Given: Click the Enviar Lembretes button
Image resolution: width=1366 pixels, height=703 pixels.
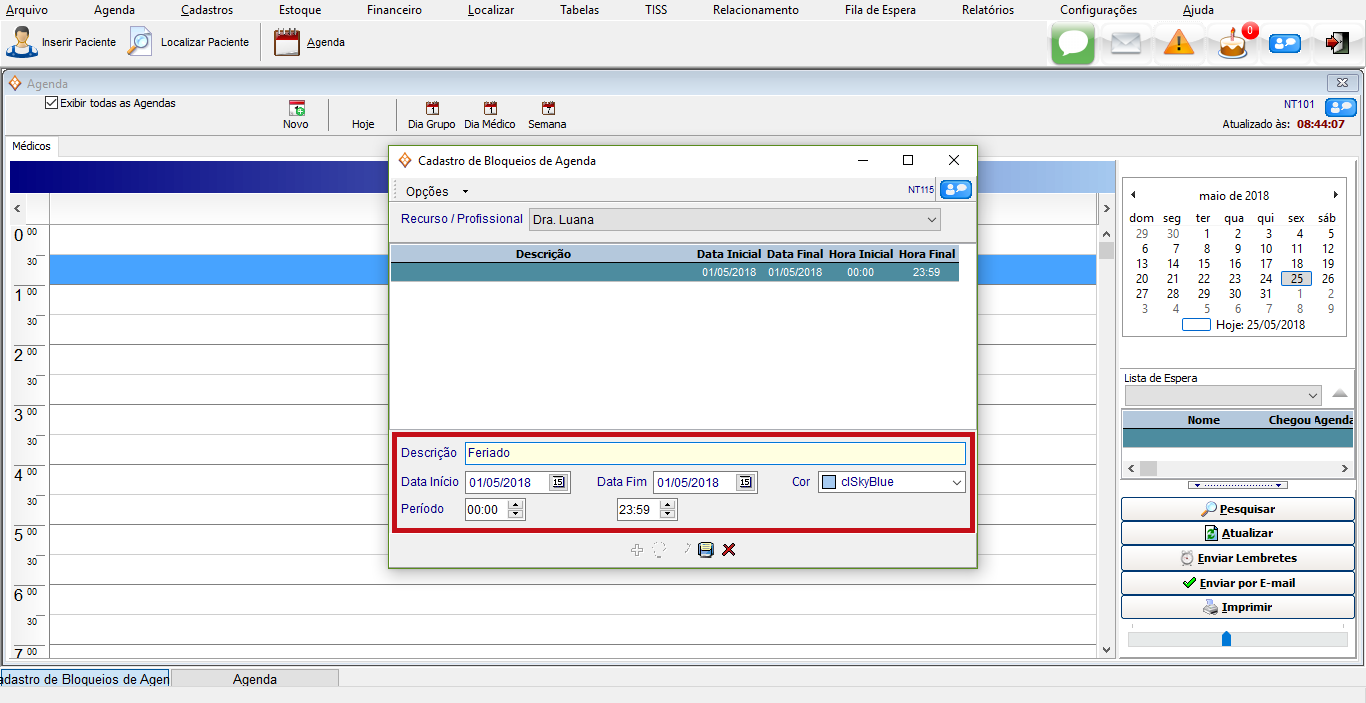Looking at the screenshot, I should coord(1238,558).
